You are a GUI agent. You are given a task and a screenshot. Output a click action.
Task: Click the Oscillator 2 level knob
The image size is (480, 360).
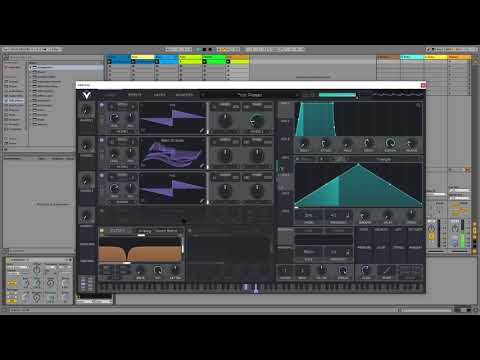[x=114, y=153]
